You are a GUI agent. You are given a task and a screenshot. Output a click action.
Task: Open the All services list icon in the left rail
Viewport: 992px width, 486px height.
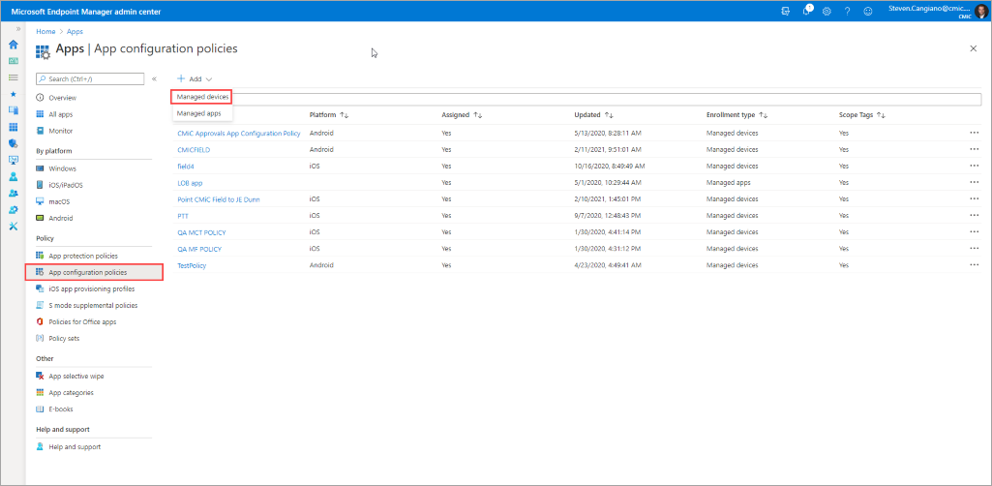[13, 77]
